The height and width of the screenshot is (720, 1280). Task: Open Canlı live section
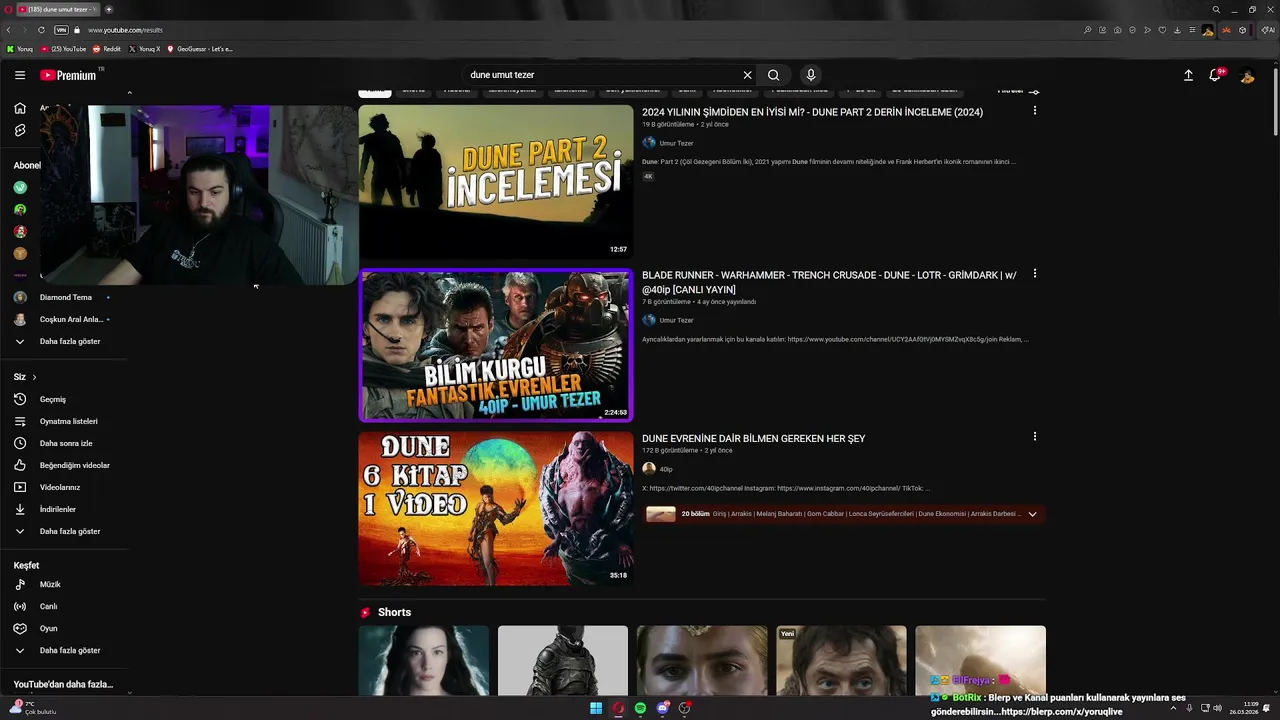click(48, 606)
